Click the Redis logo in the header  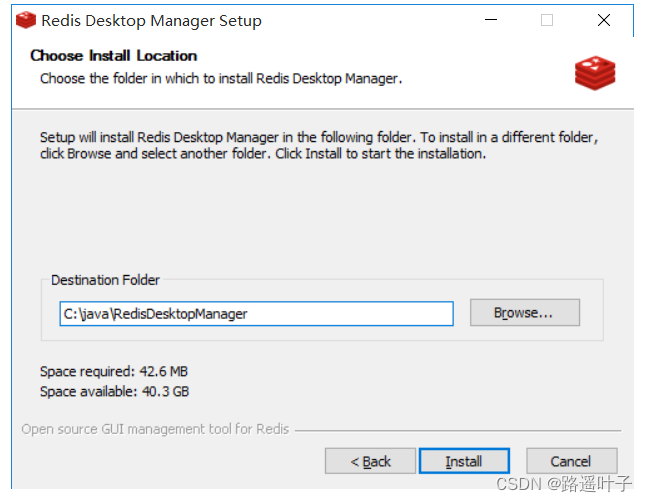(595, 73)
